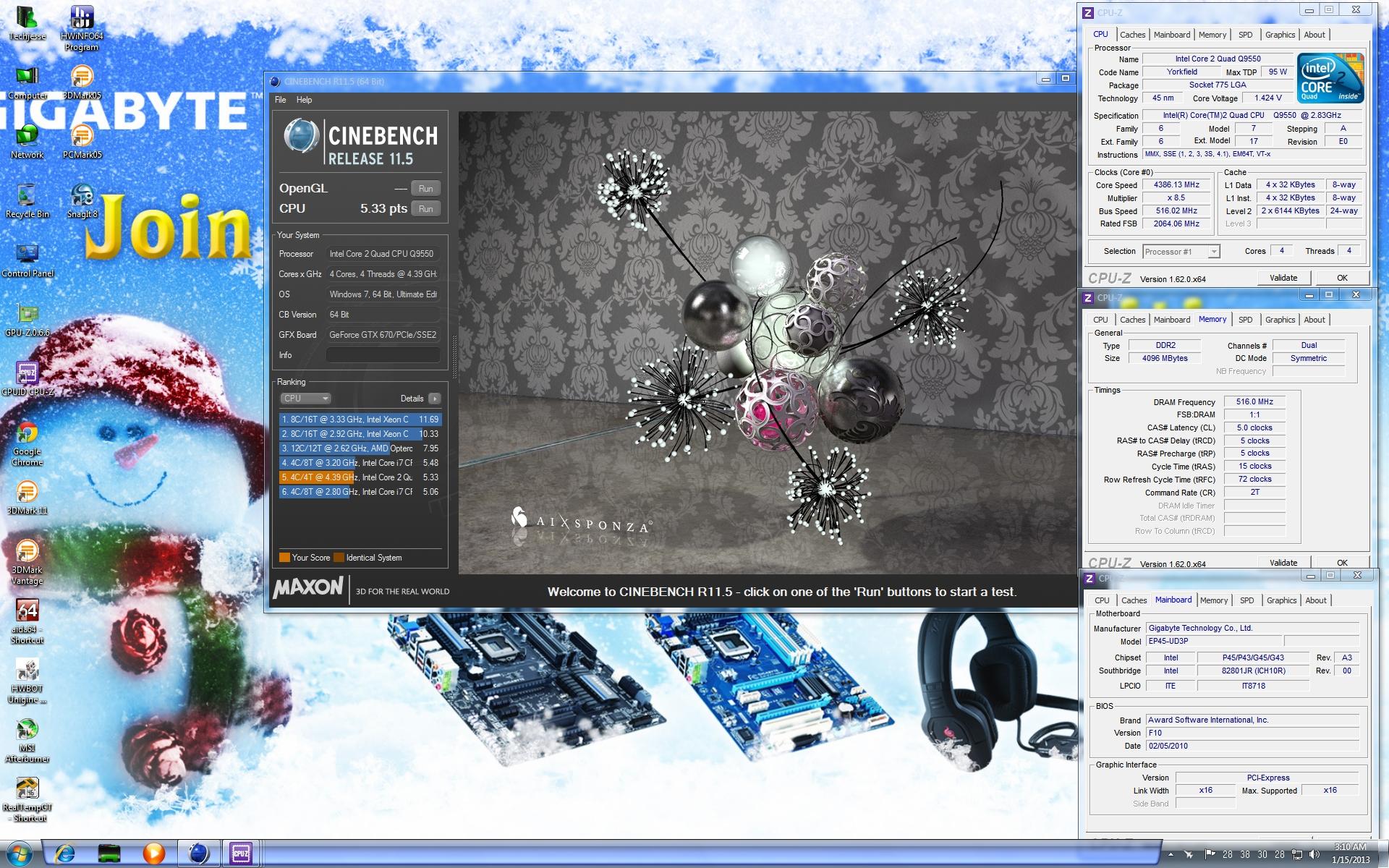
Task: Open About tab in bottom CPU-Z window
Action: (x=1315, y=600)
